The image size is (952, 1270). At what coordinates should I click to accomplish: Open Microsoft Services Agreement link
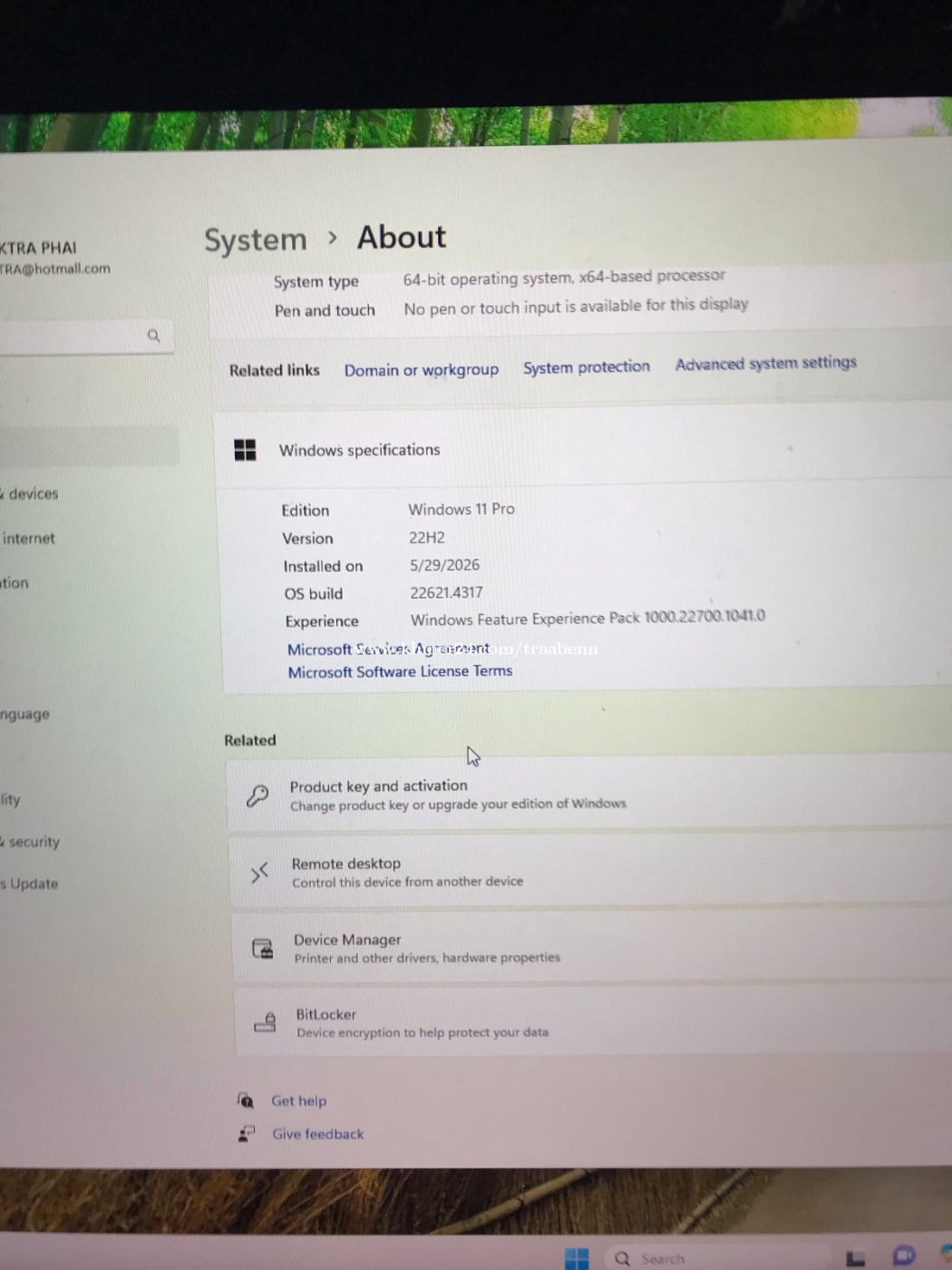point(388,650)
